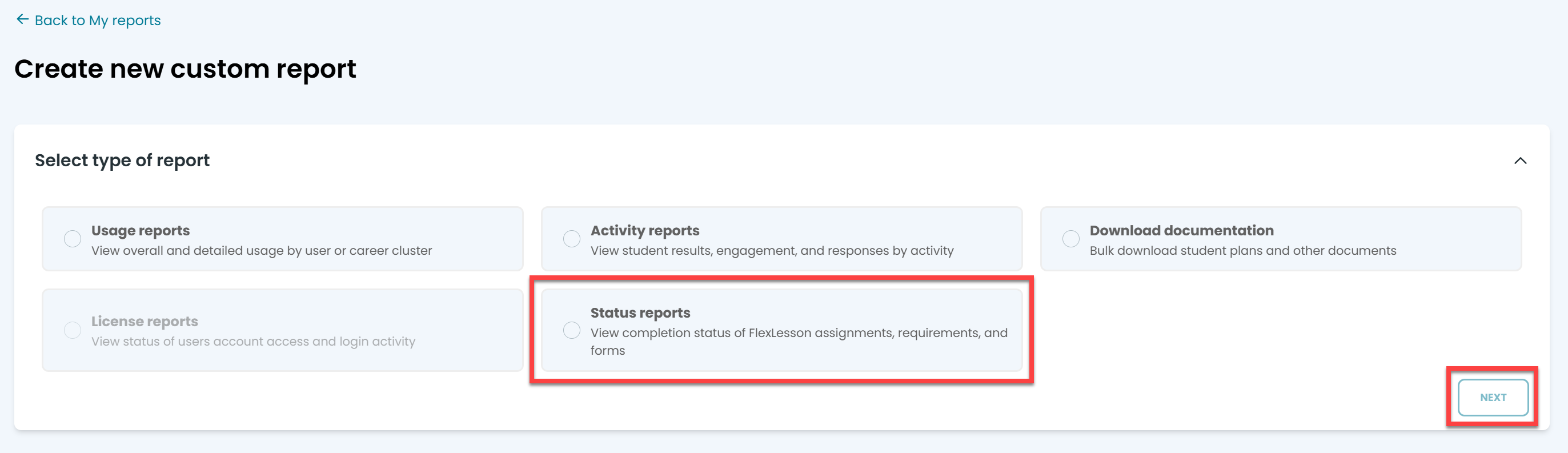Select the License reports radio button
This screenshot has height=453, width=1568.
pyautogui.click(x=73, y=330)
